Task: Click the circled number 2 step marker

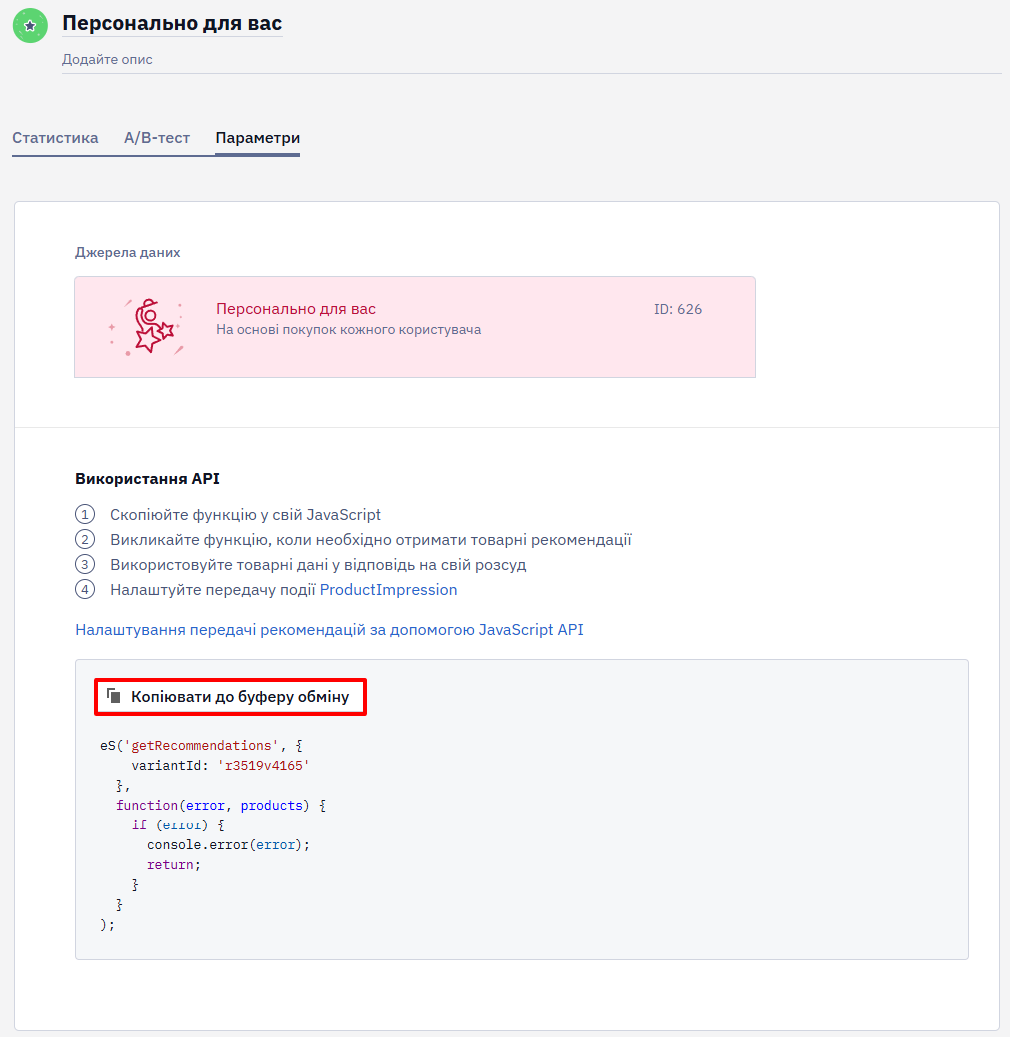Action: (85, 539)
